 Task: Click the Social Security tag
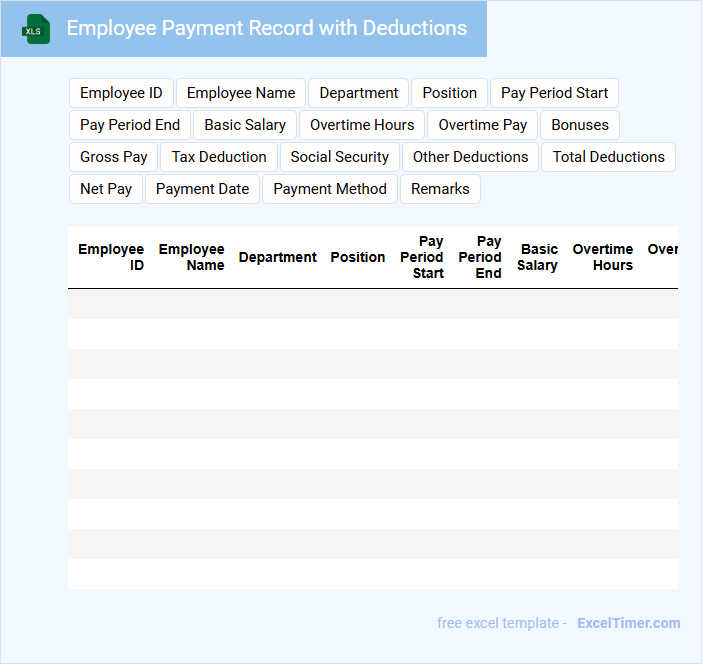[339, 157]
